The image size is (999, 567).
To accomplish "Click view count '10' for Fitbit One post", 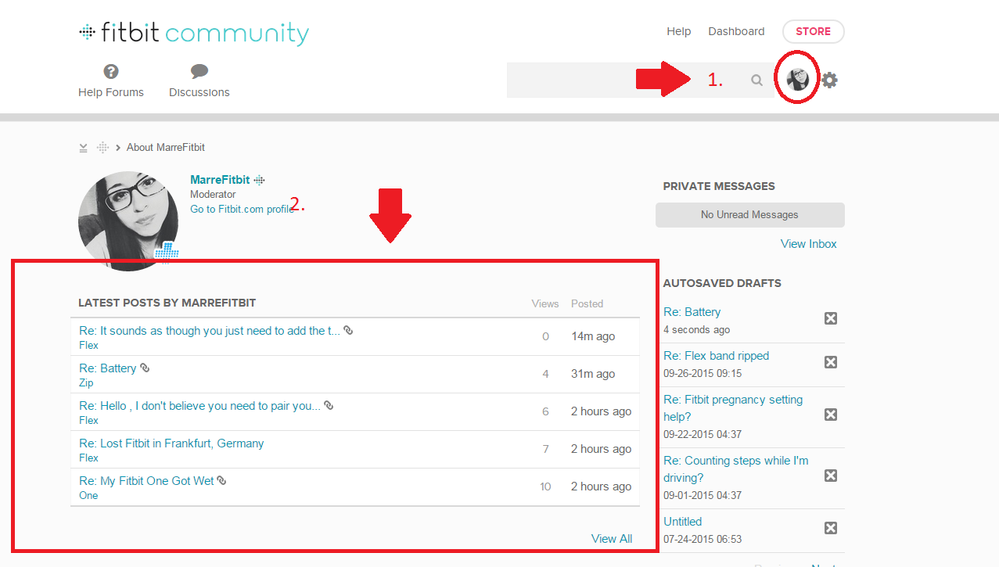I will click(x=545, y=487).
